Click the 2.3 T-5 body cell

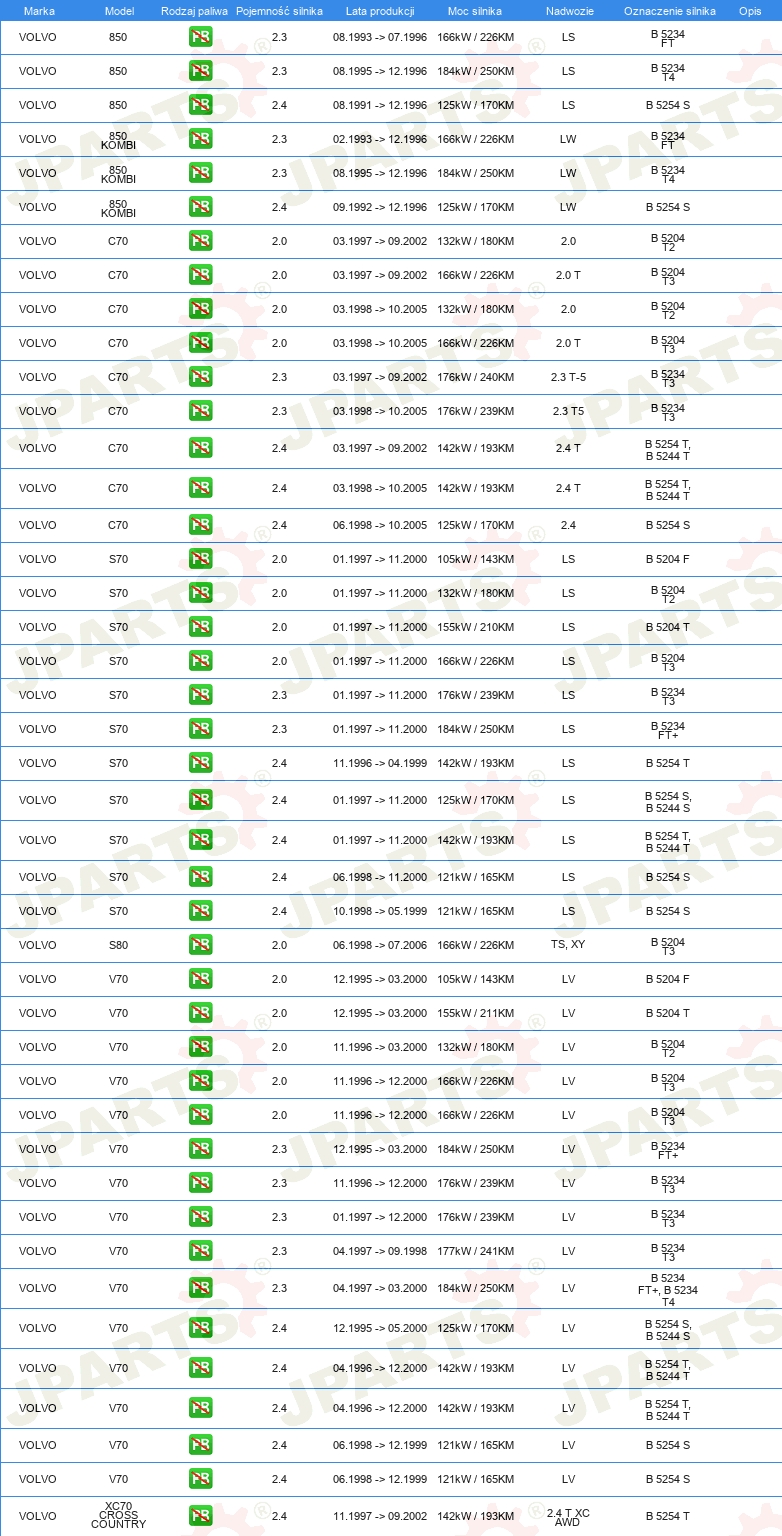point(568,378)
